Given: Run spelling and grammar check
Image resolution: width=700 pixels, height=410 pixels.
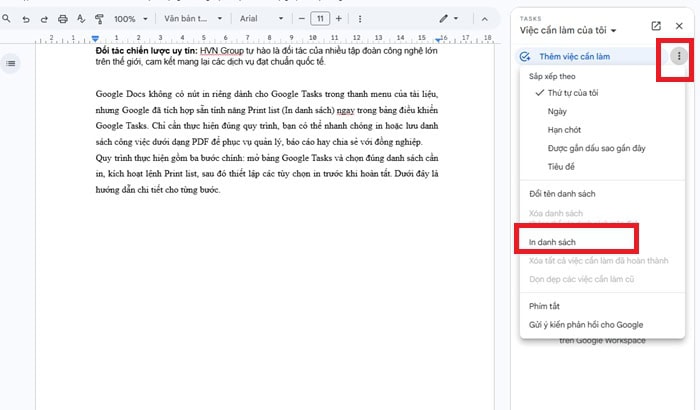Looking at the screenshot, I should coord(81,18).
